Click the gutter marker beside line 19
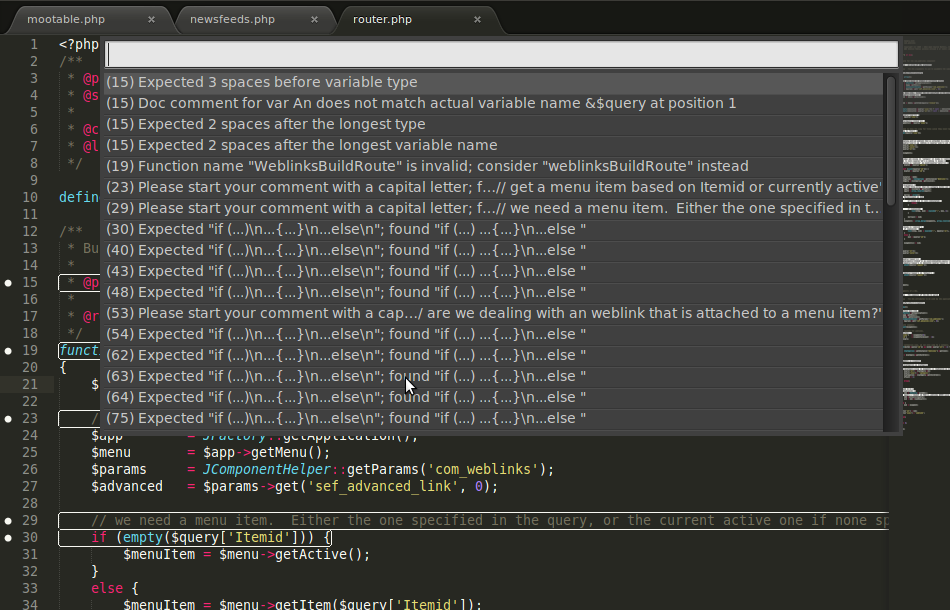Viewport: 950px width, 610px height. pyautogui.click(x=8, y=350)
